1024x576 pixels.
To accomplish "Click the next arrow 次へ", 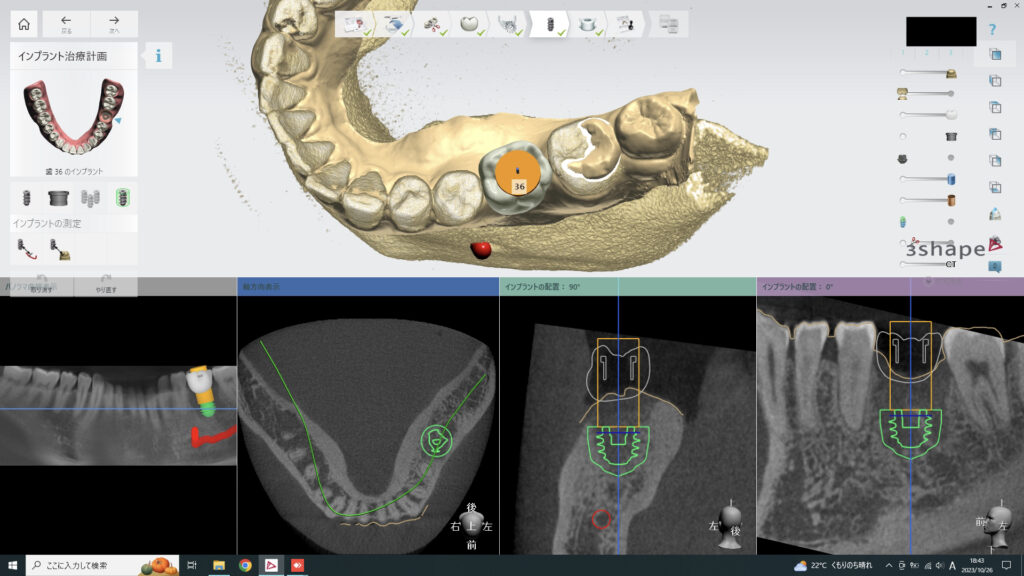I will [114, 24].
